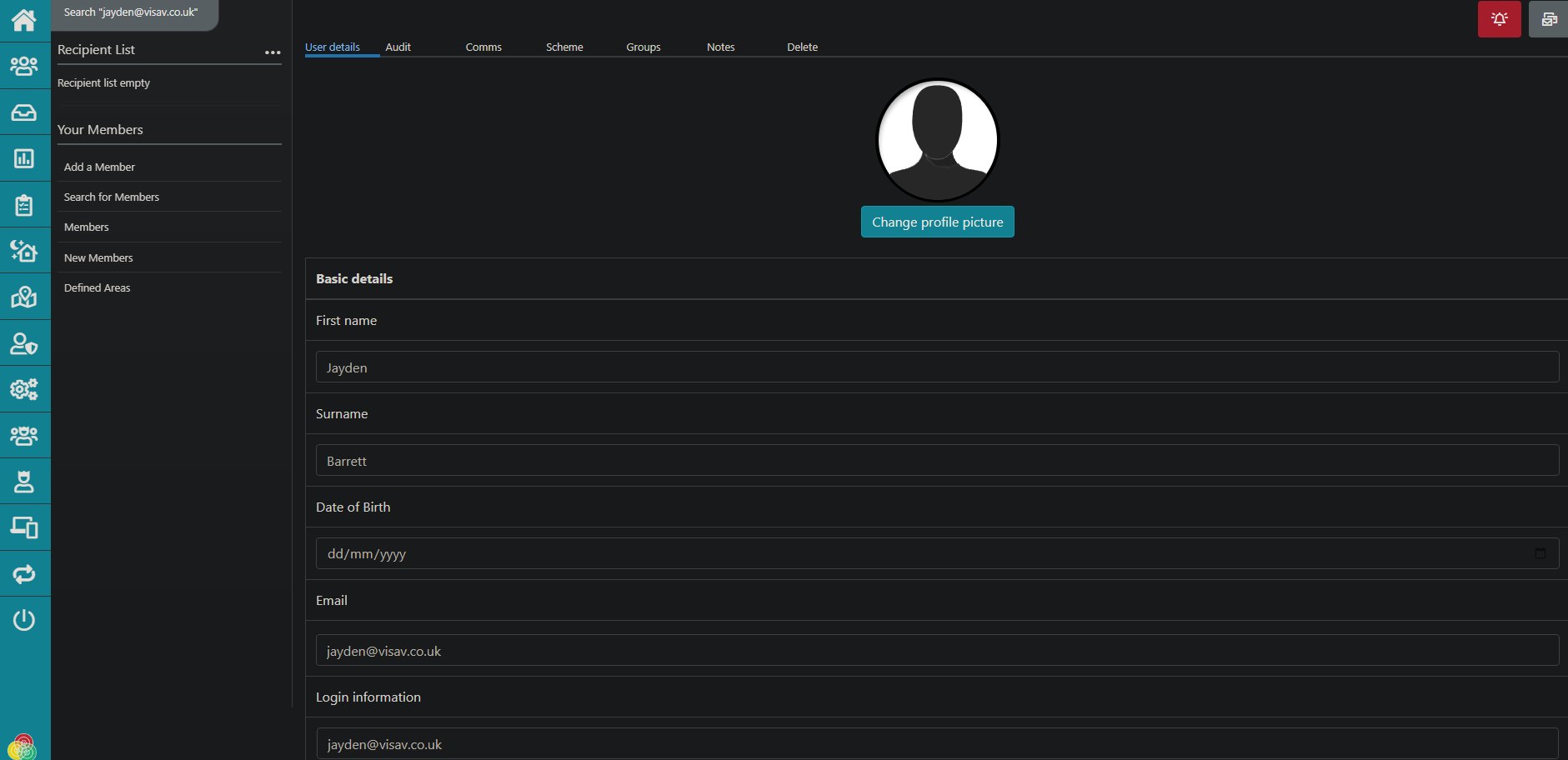Open the Groups tab

pos(643,47)
